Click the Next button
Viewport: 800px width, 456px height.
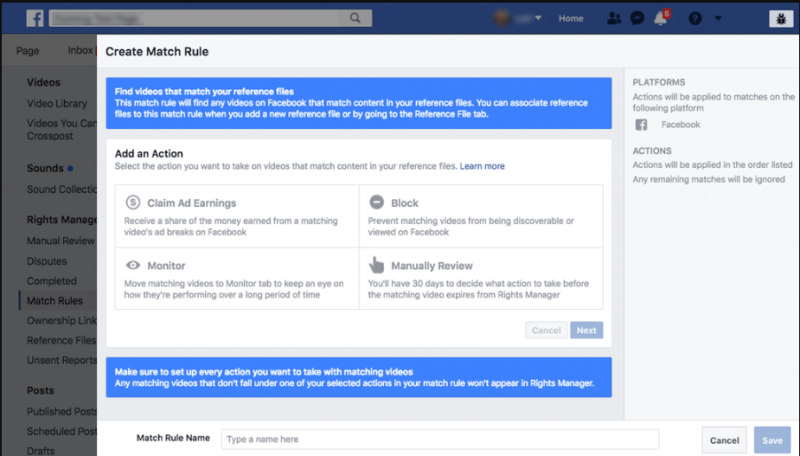tap(586, 331)
